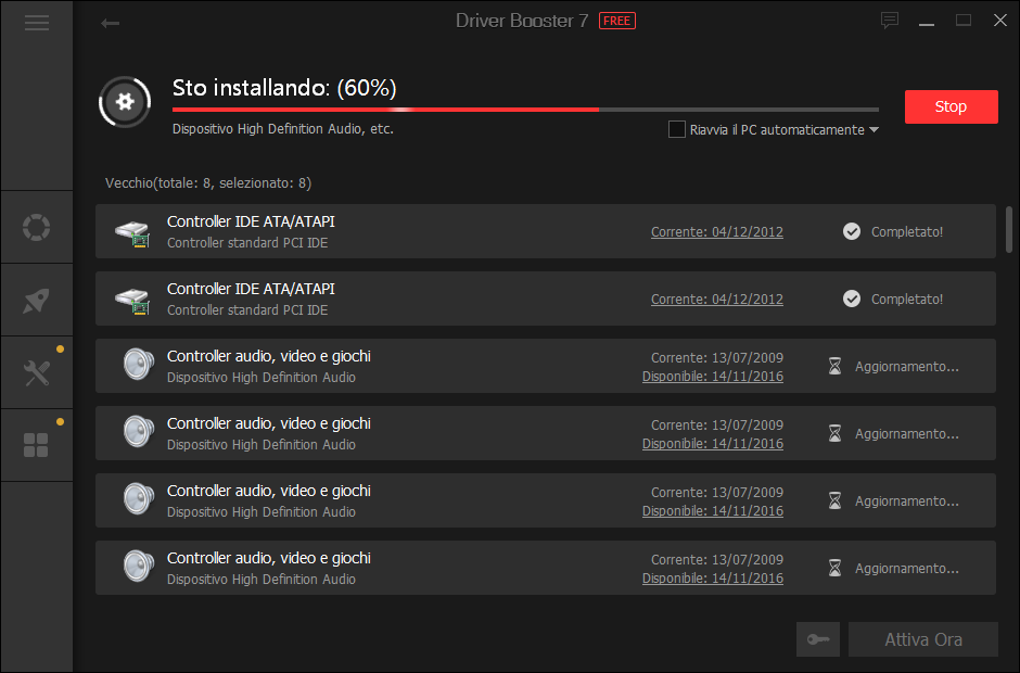Screen dimensions: 1020x673
Task: Open third Disponibile: 14/11/2016 link
Action: coord(712,511)
